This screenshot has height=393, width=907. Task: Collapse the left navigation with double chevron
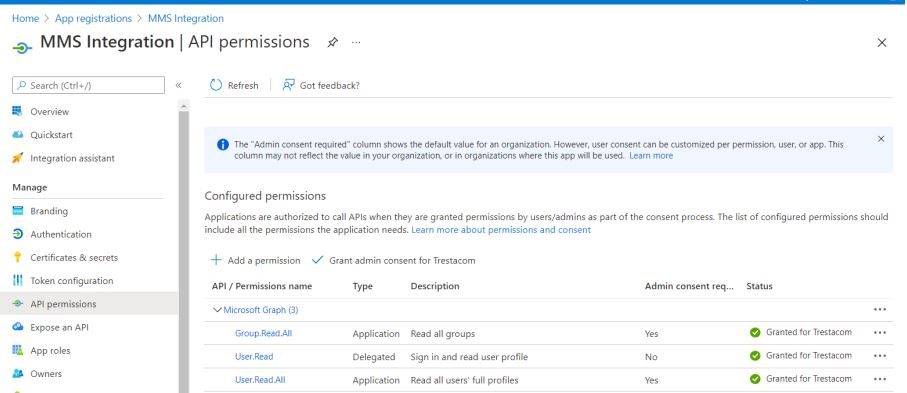tap(178, 85)
